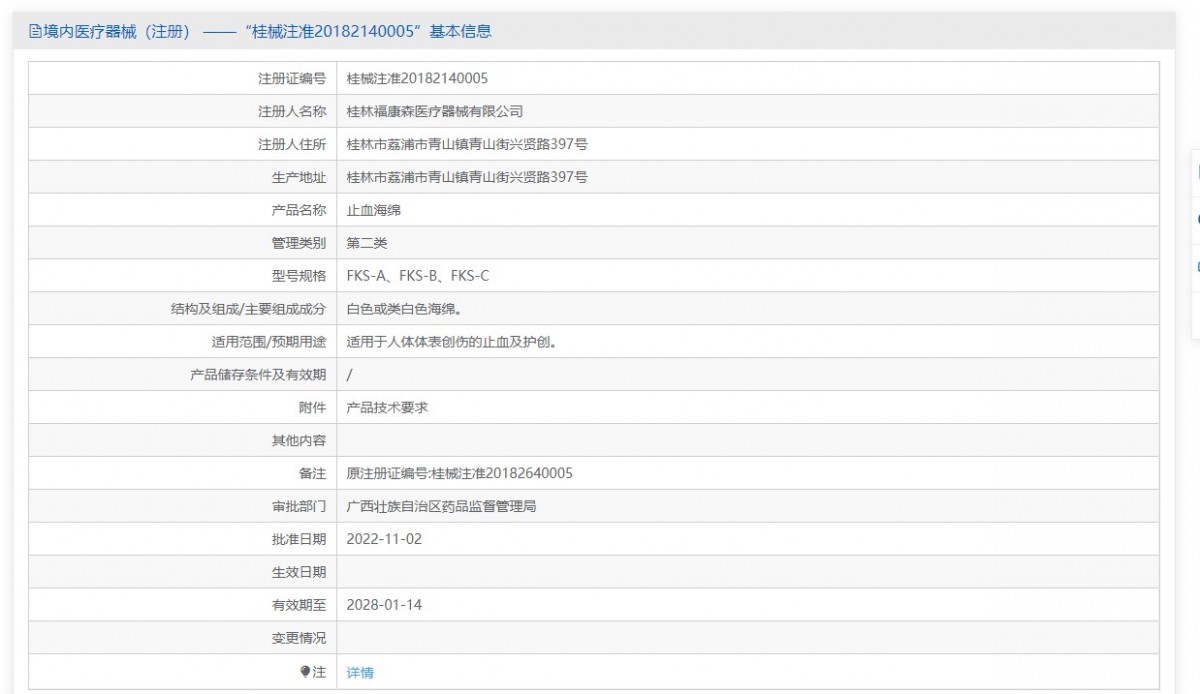The width and height of the screenshot is (1200, 694).
Task: Select the slash value in the 产品储存条件及有效期 row
Action: click(x=349, y=375)
